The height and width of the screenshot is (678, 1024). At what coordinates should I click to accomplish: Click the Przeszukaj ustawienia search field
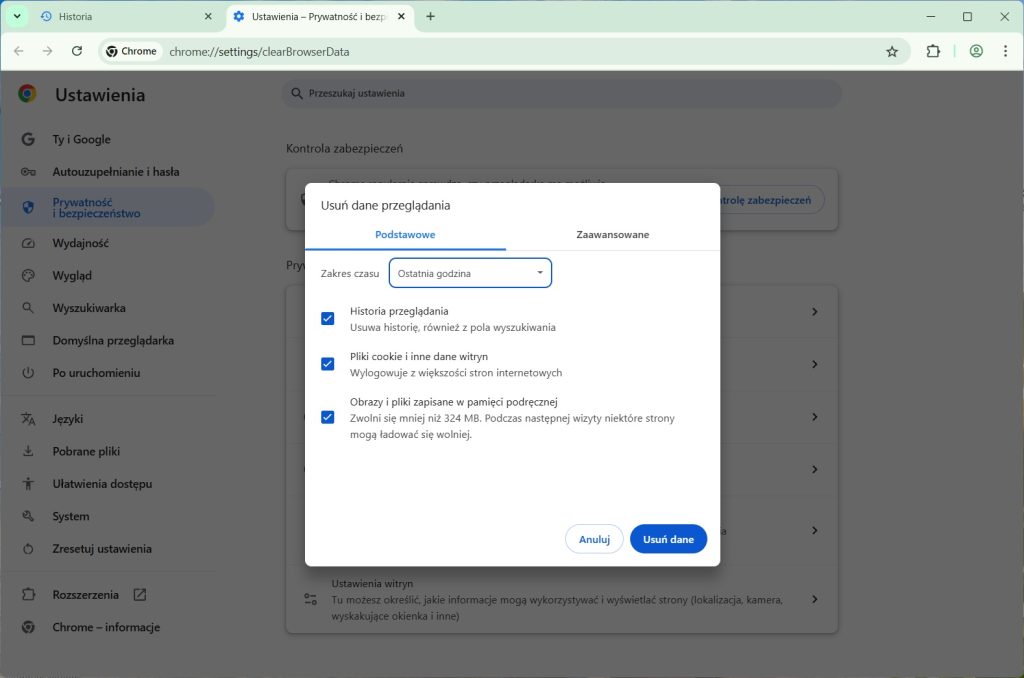pos(560,93)
